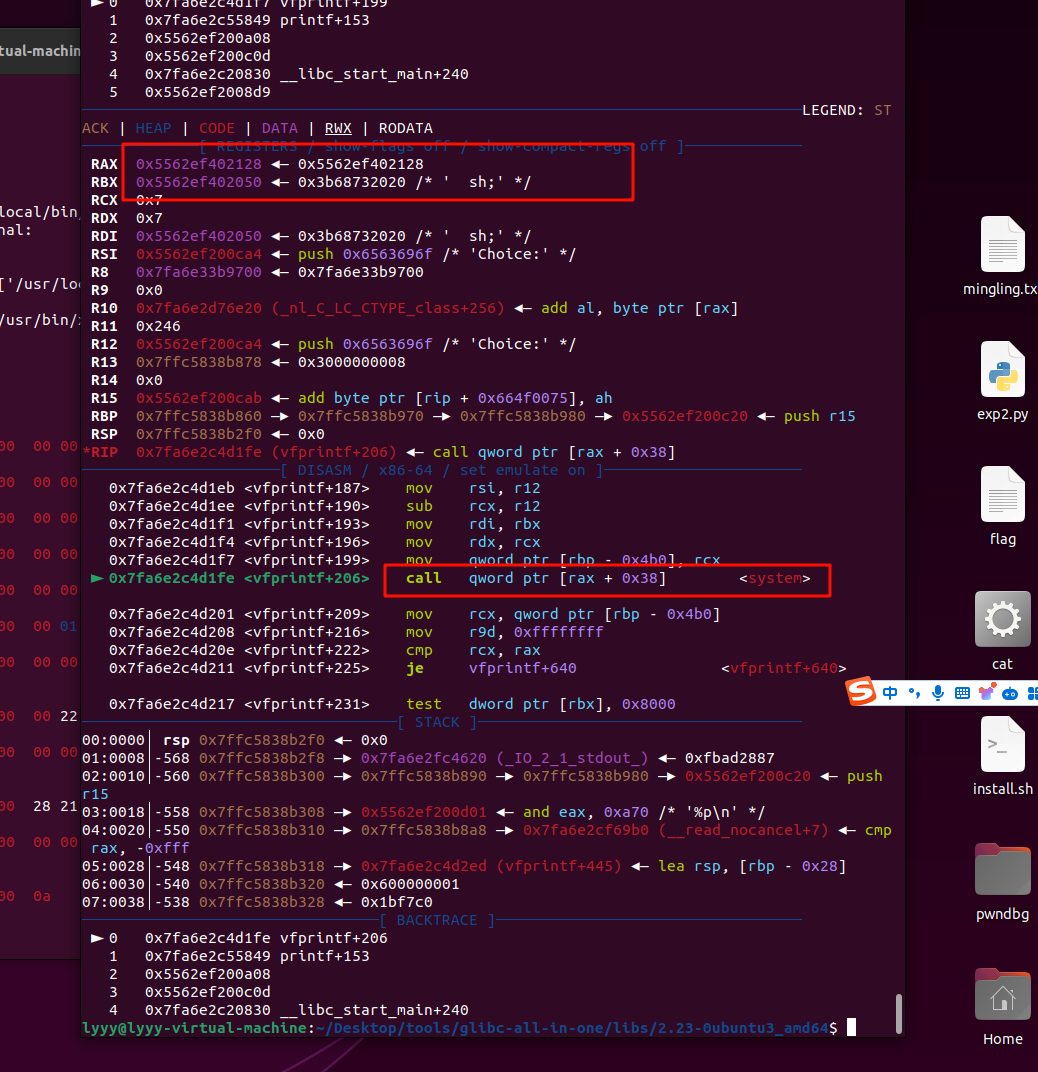
Task: Click the RDI register address value
Action: [x=198, y=236]
